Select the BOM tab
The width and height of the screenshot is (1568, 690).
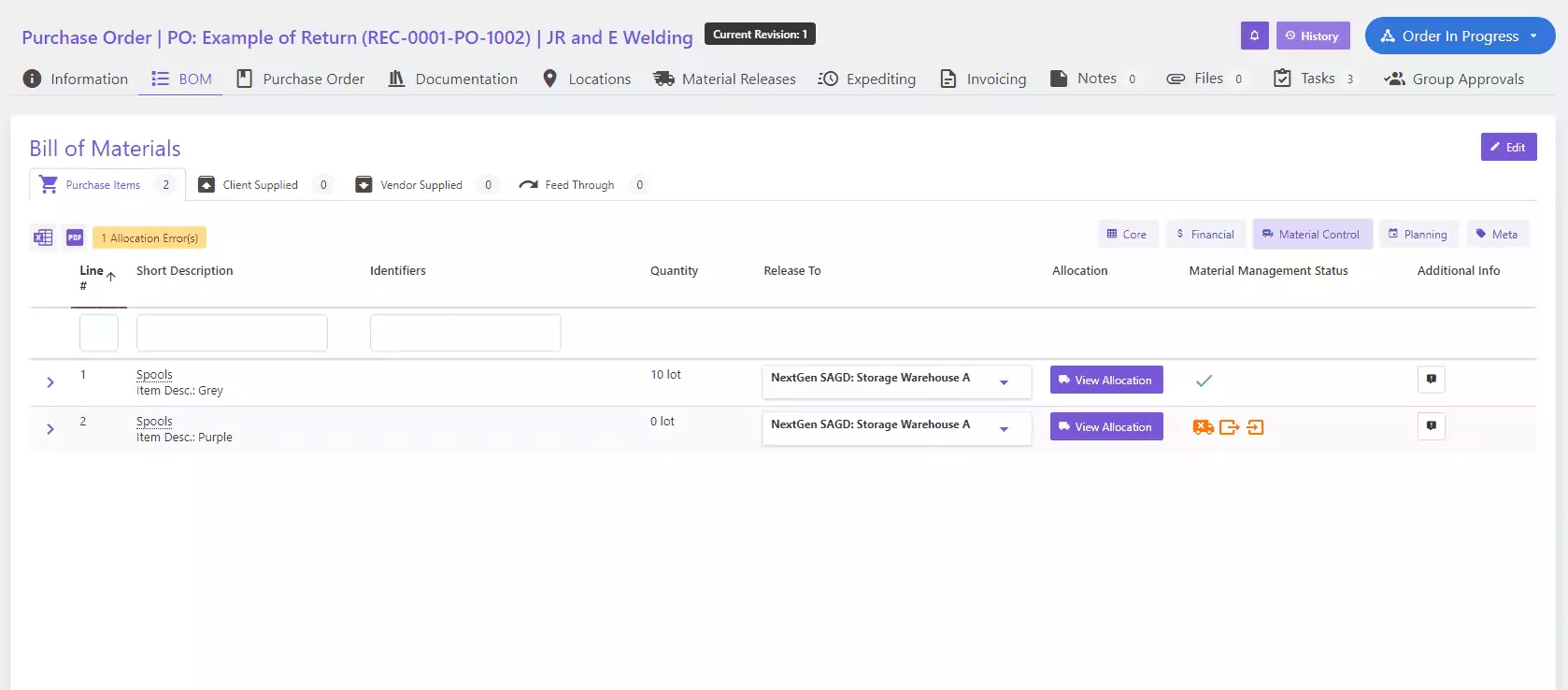(181, 79)
